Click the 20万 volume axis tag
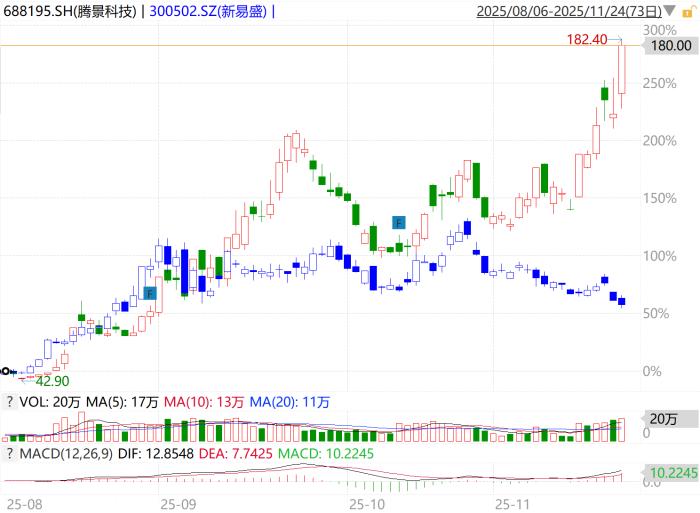Viewport: 700px width, 513px height. (670, 419)
